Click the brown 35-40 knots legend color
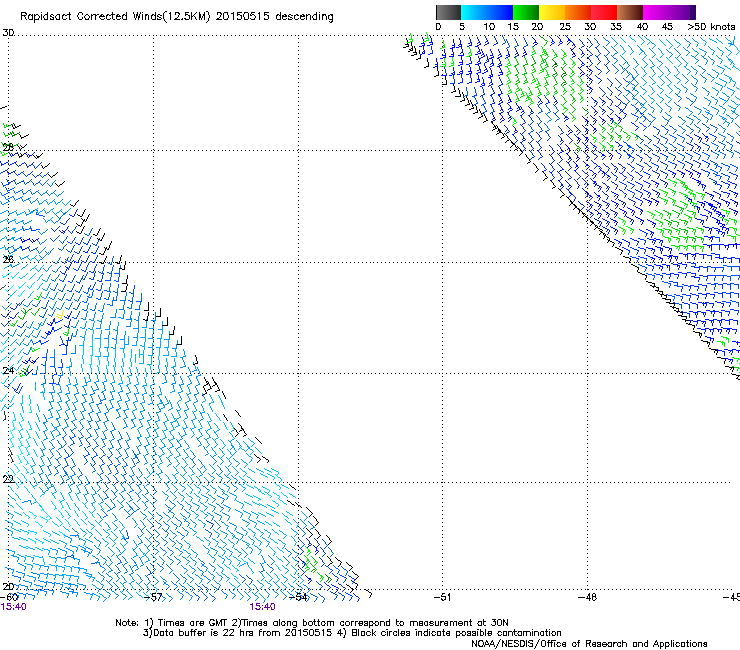The width and height of the screenshot is (740, 650). point(630,12)
